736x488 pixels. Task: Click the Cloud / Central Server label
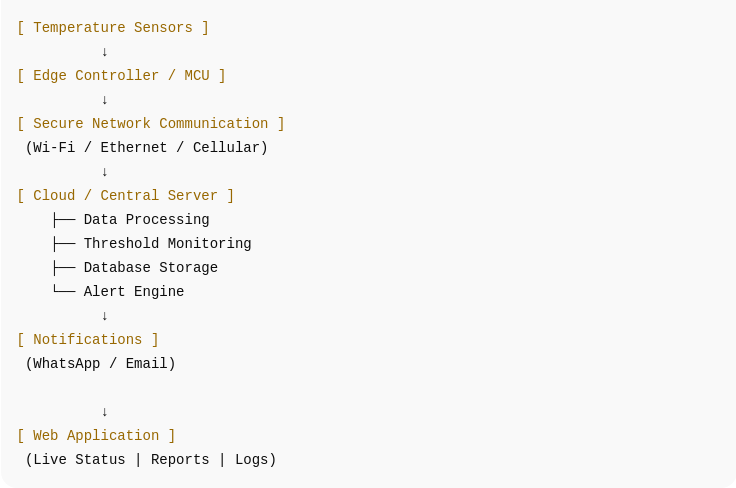click(125, 196)
